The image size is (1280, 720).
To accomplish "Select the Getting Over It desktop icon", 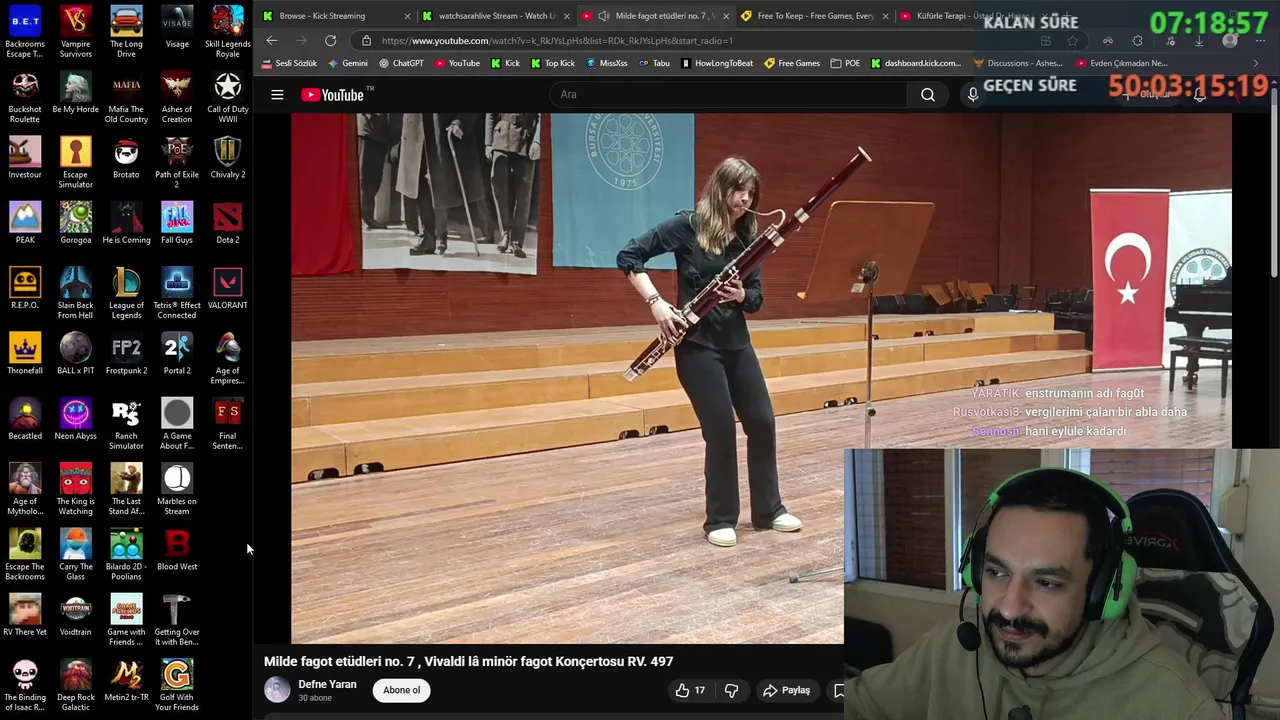I will coord(177,620).
